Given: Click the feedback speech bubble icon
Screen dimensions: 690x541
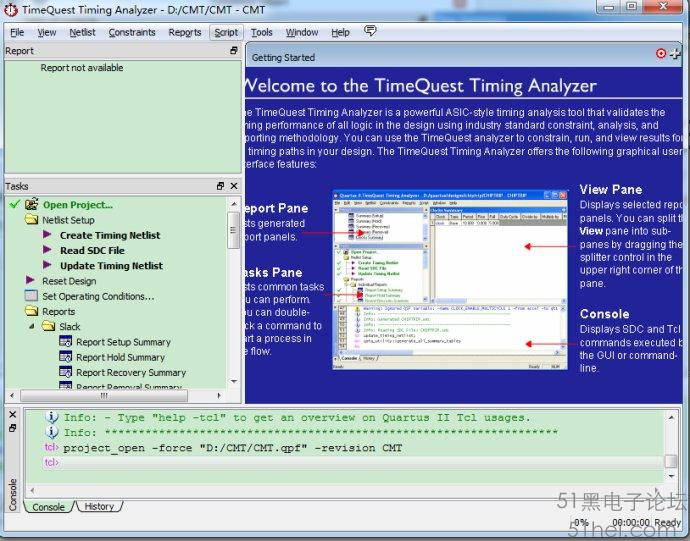Looking at the screenshot, I should point(370,30).
